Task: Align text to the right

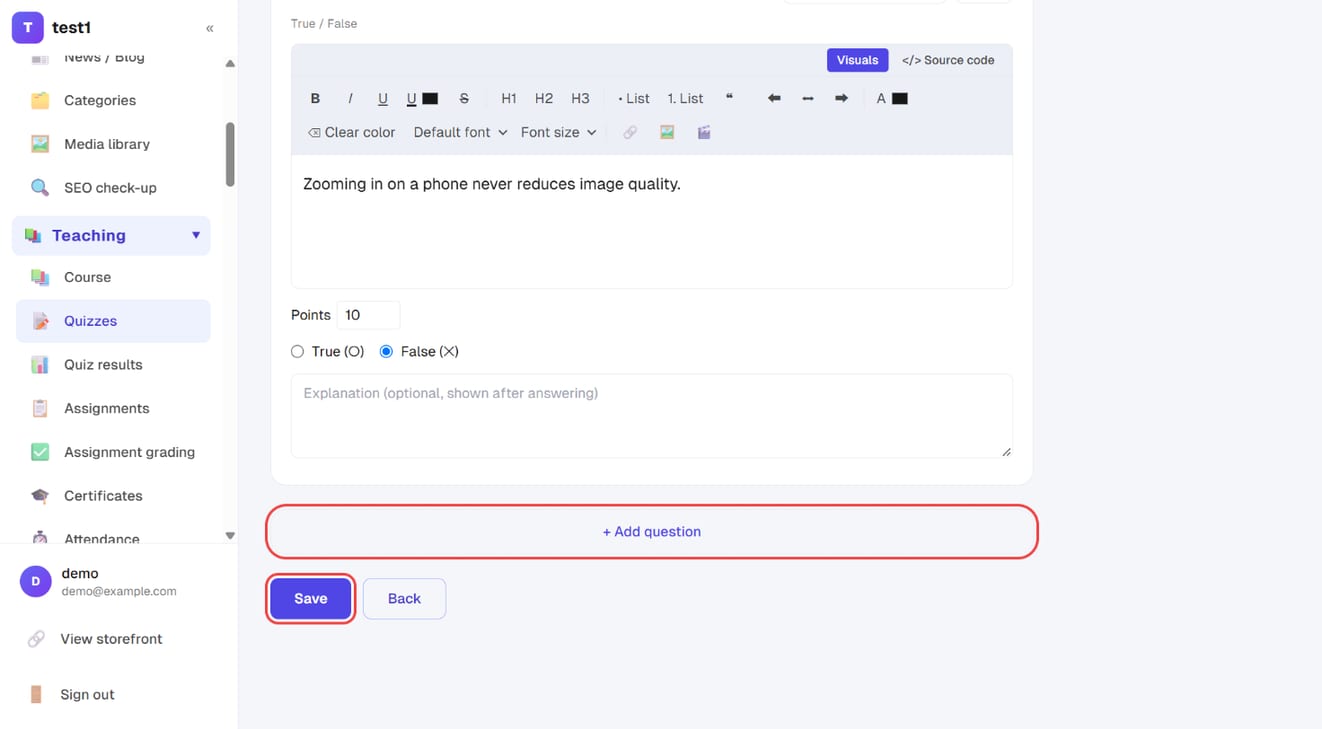Action: (x=841, y=98)
